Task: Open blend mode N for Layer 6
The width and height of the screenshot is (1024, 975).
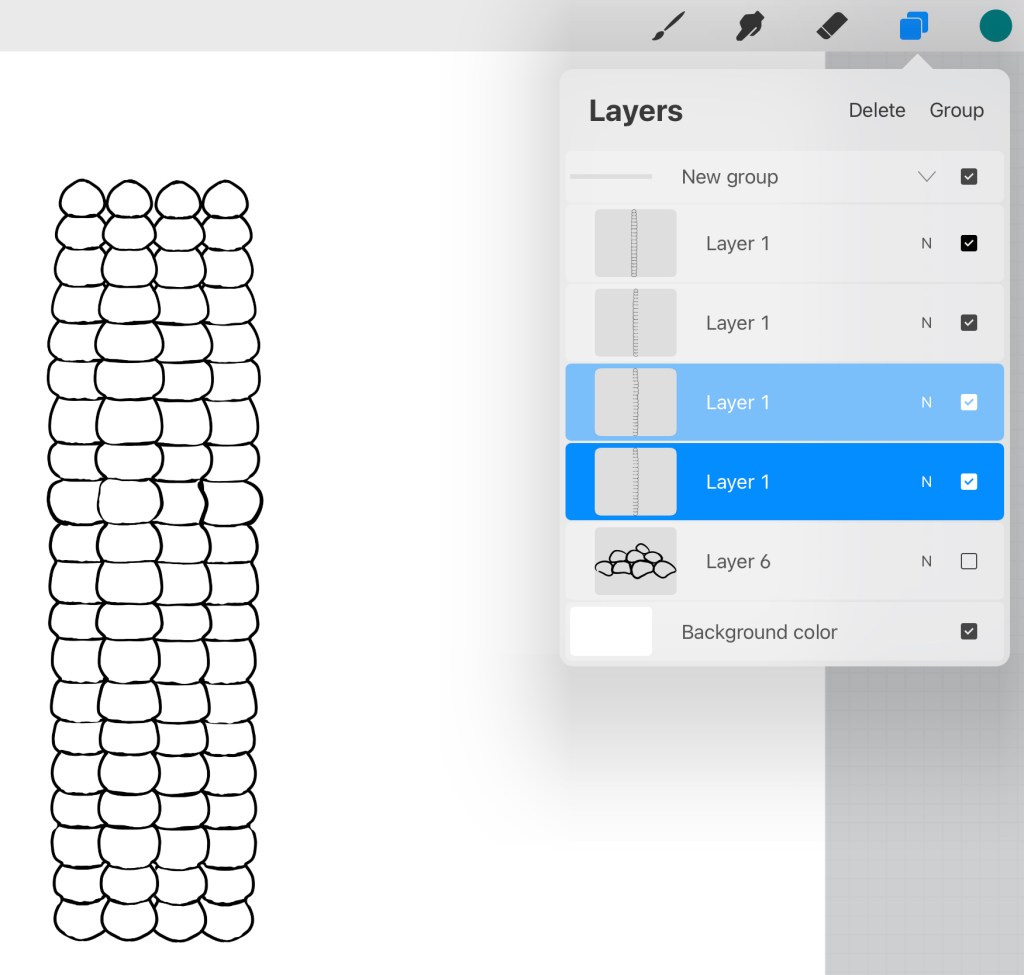Action: (x=926, y=562)
